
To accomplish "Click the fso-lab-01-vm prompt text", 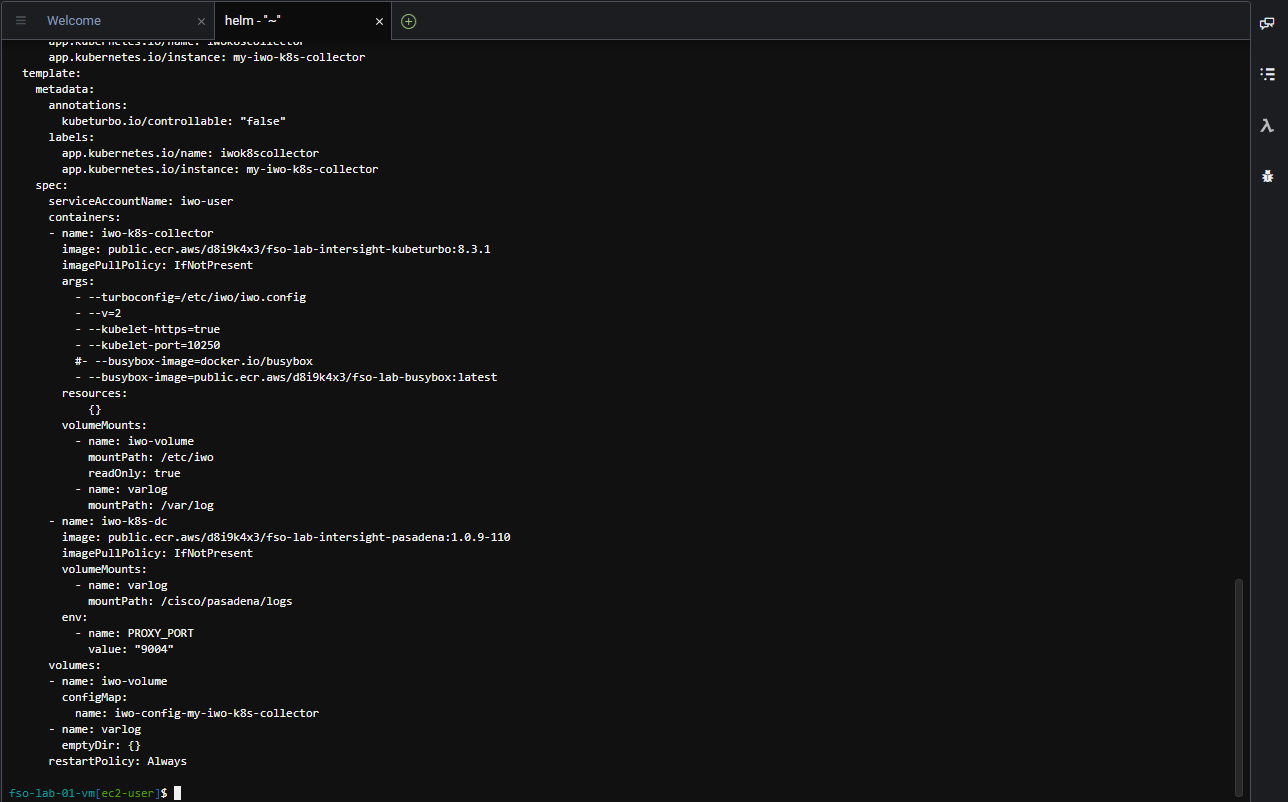I will coord(52,793).
